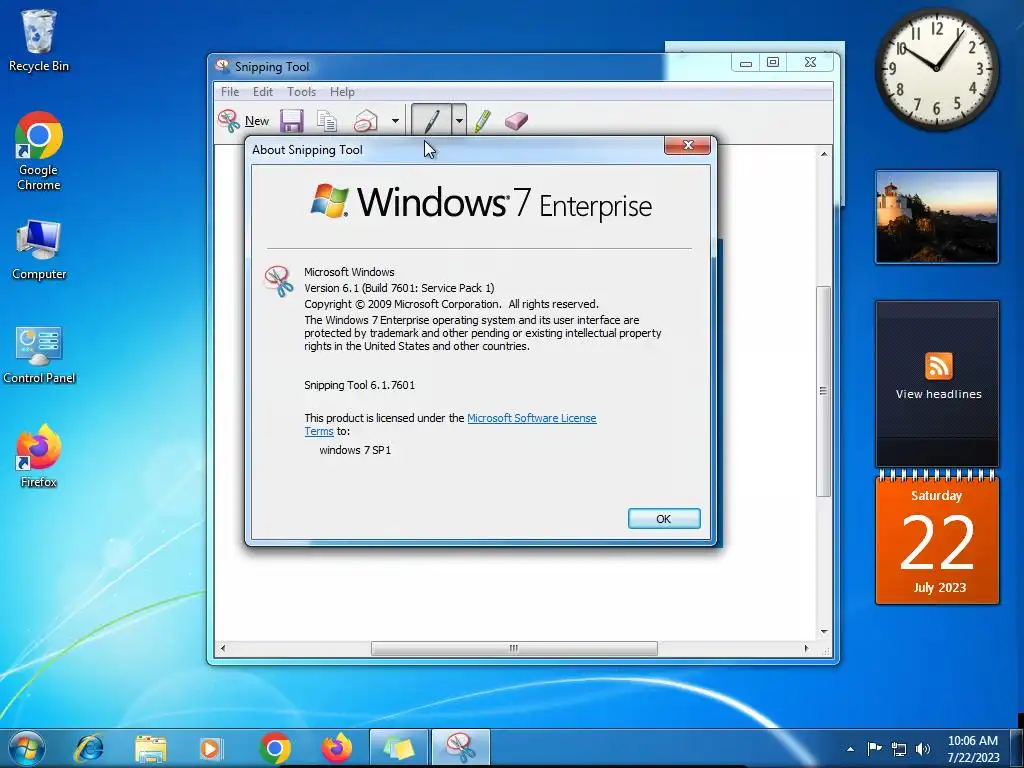Click the 'Snipping Tool 6.1.7601' version text

tap(359, 385)
